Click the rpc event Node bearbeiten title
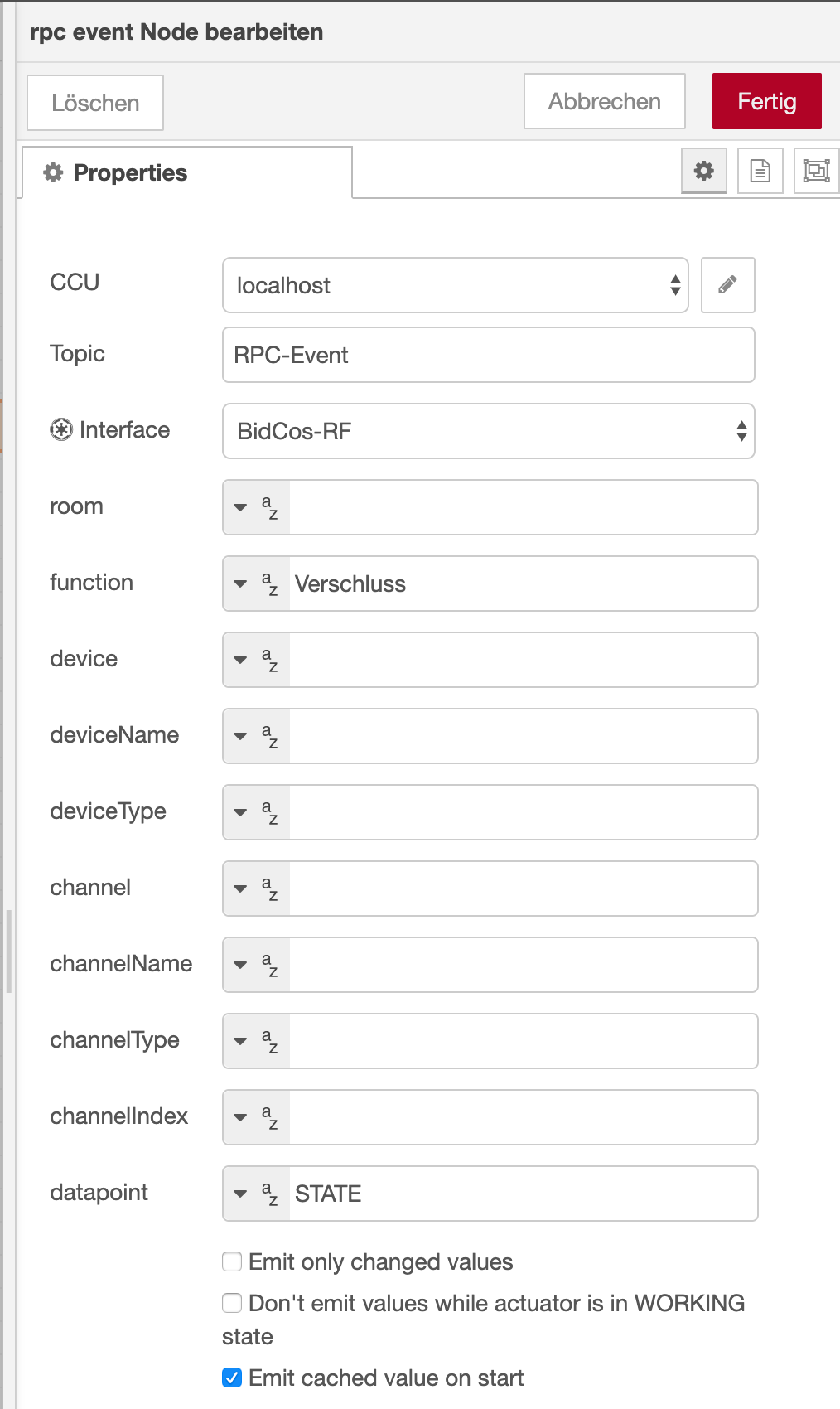Viewport: 840px width, 1409px height. [176, 32]
